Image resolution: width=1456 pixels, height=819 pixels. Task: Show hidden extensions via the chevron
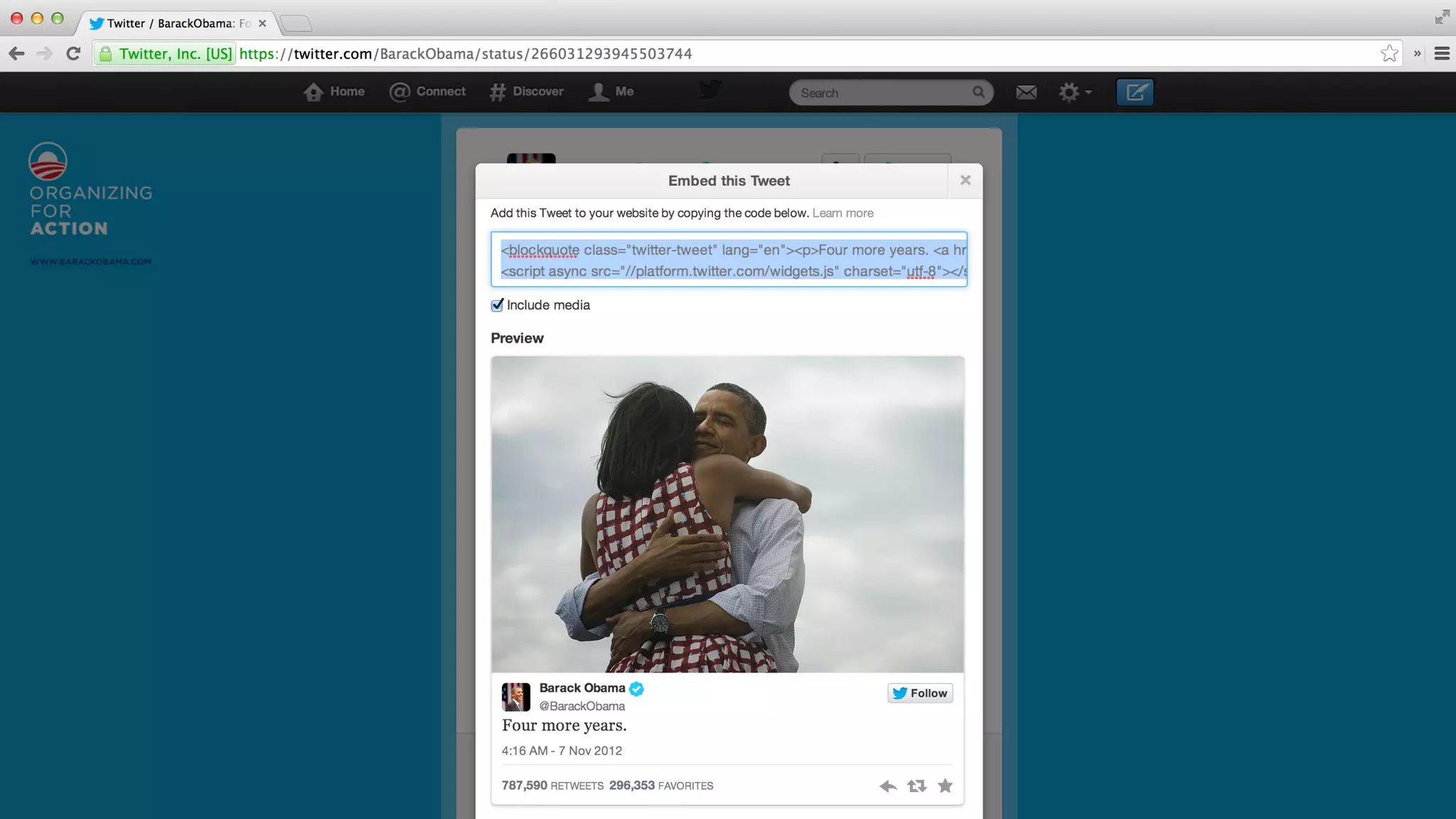point(1417,54)
